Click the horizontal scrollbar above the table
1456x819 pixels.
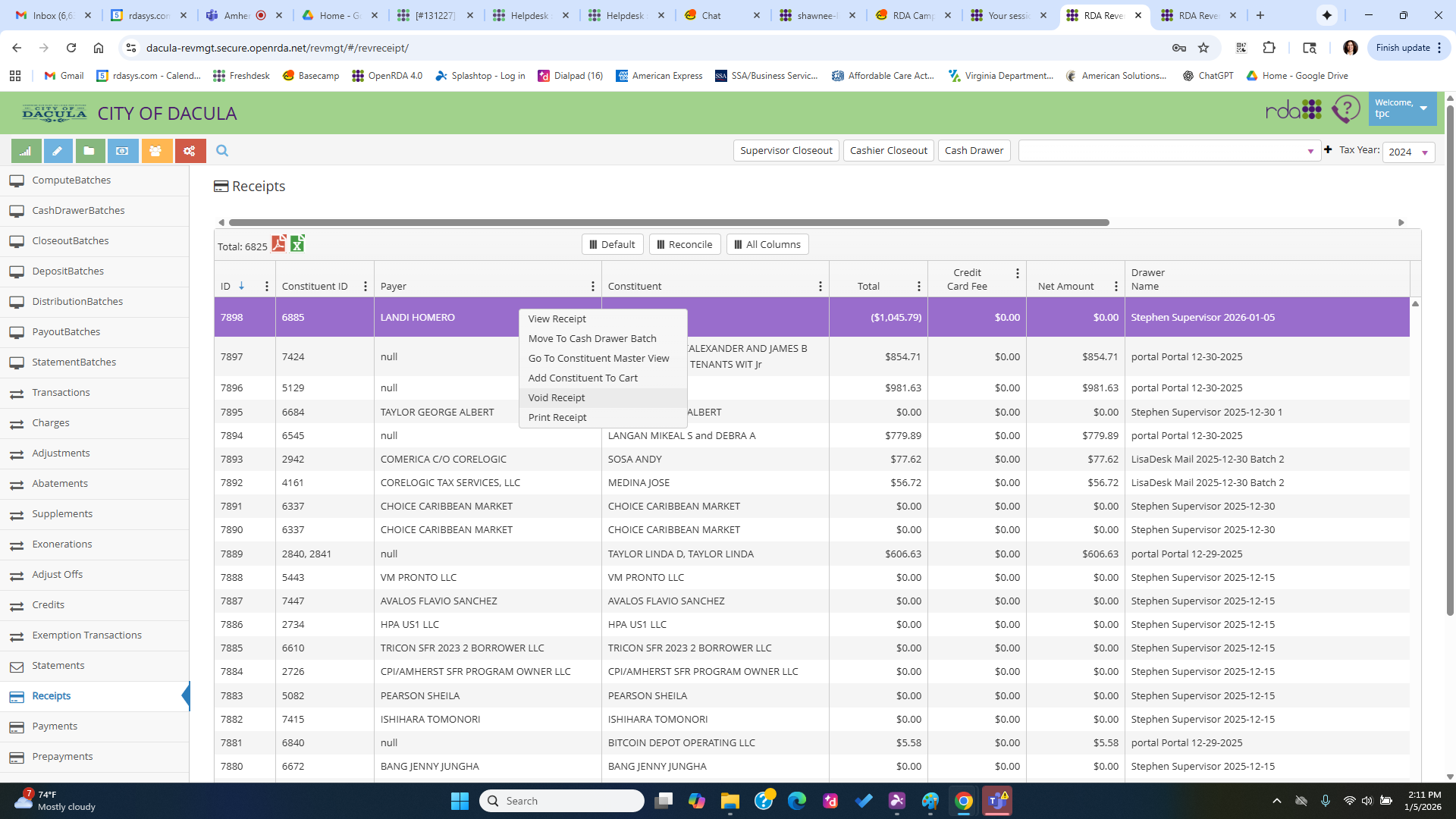tap(667, 223)
